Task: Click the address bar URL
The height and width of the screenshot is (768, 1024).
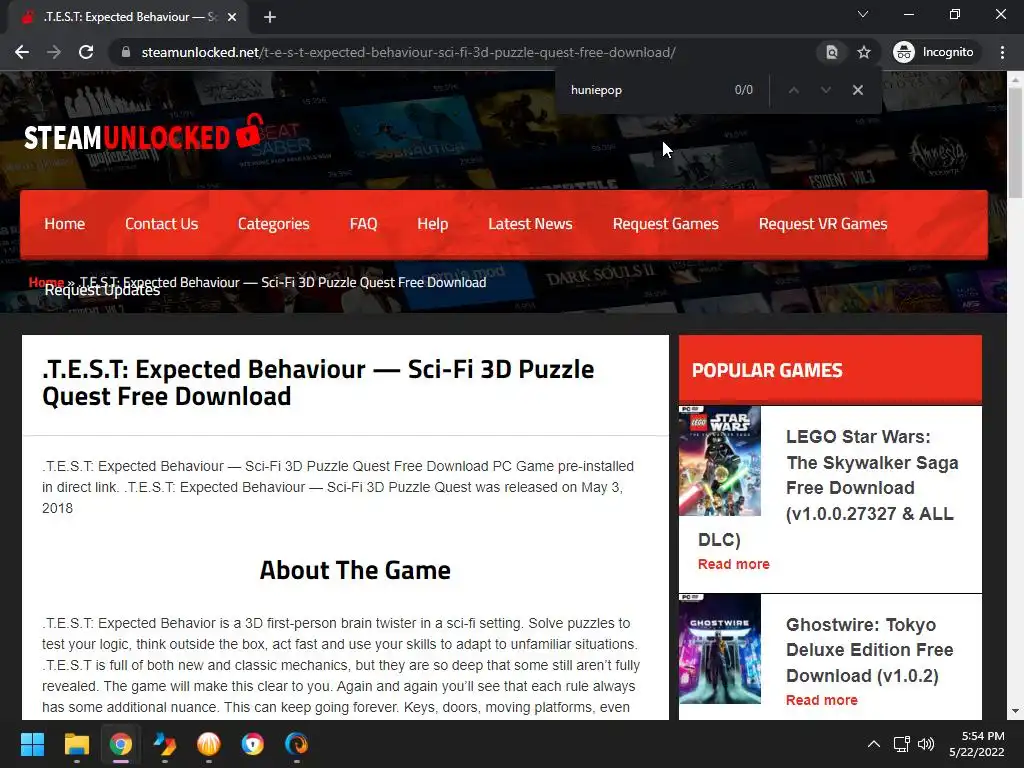Action: pos(408,52)
